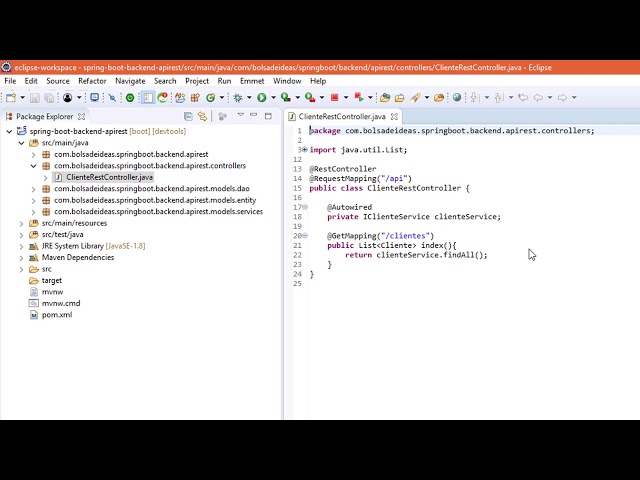The image size is (640, 480).
Task: Open the Search flashlight dropdown arrow
Action: pos(427,98)
